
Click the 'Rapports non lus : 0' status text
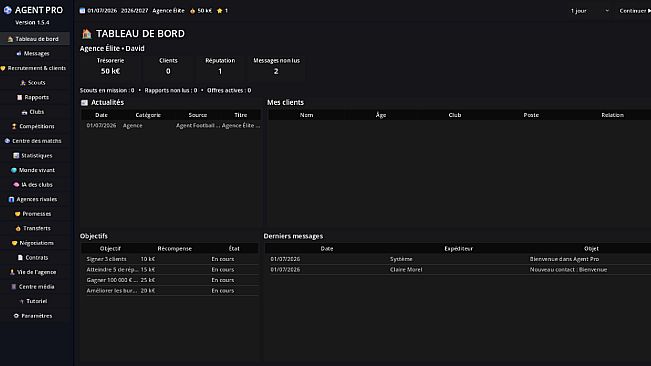click(171, 90)
